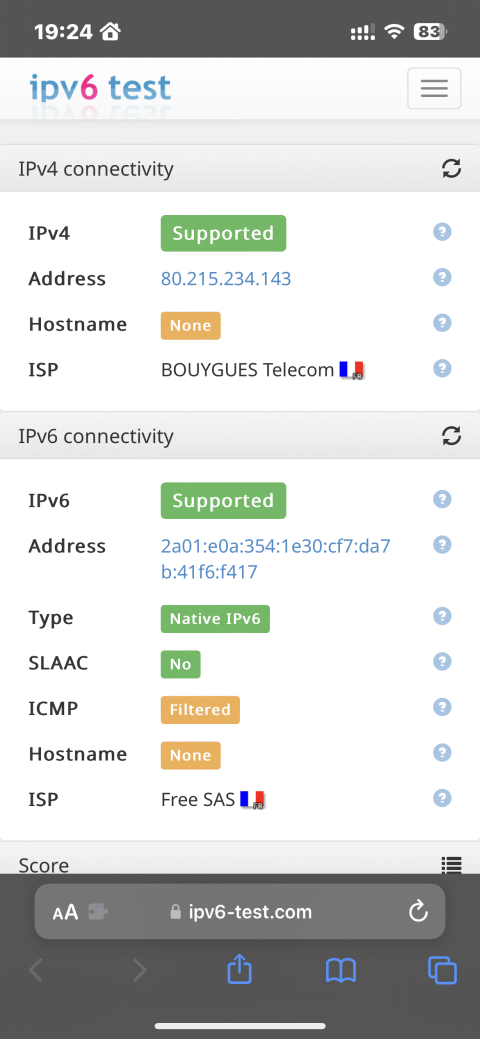This screenshot has width=480, height=1039.
Task: Open help icon for the ICMP row
Action: point(442,707)
